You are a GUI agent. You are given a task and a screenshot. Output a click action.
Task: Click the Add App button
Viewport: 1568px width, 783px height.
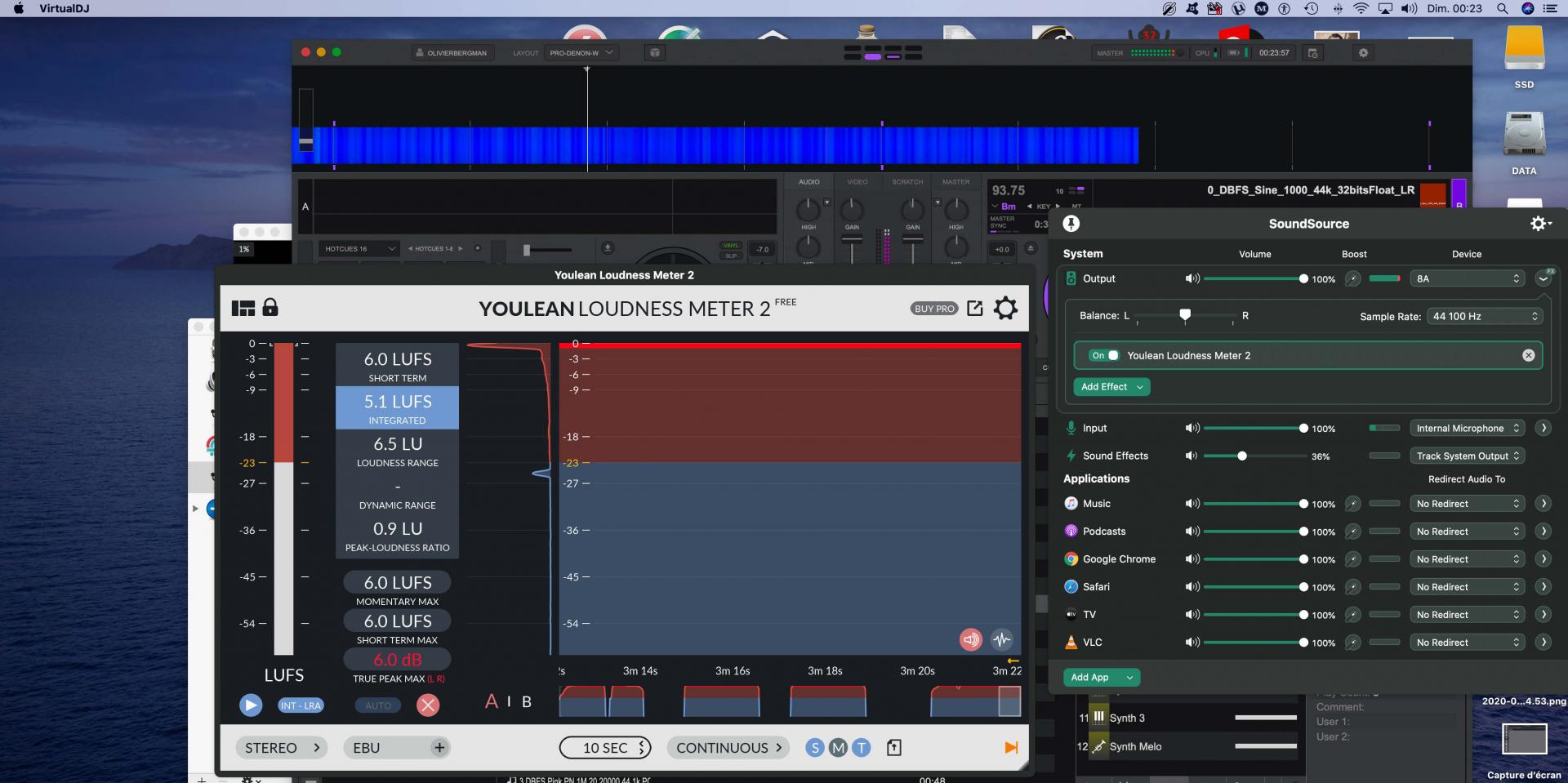click(x=1100, y=678)
